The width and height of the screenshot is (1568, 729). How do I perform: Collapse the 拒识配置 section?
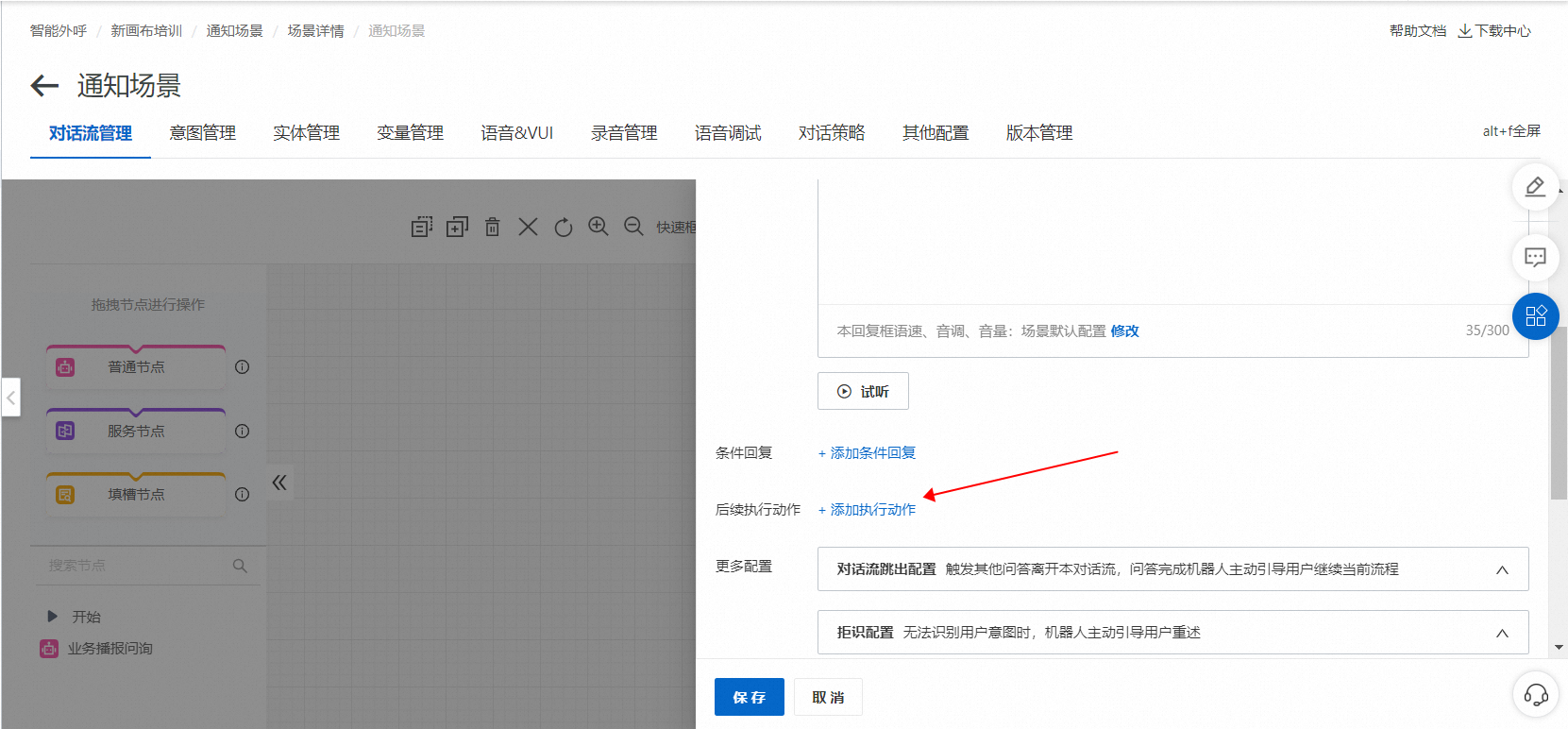(x=1502, y=633)
